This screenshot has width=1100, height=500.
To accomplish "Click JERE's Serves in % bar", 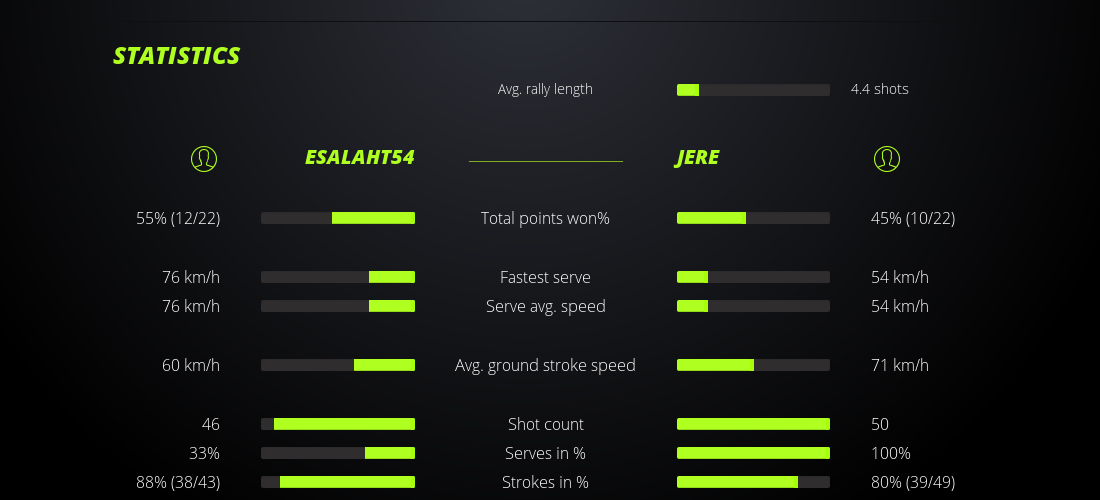I will (x=753, y=453).
